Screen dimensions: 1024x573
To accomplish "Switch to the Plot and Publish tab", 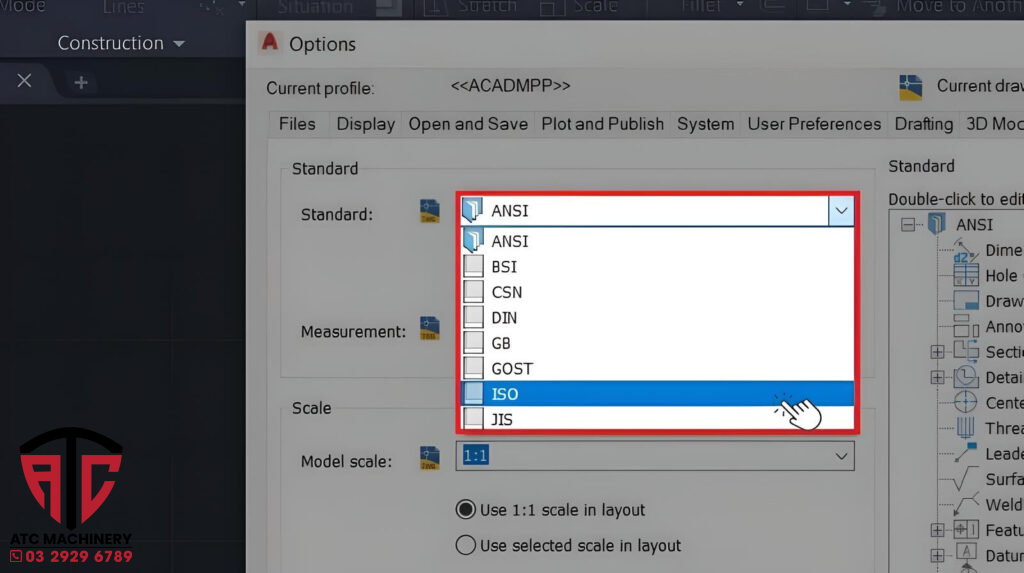I will click(x=602, y=124).
